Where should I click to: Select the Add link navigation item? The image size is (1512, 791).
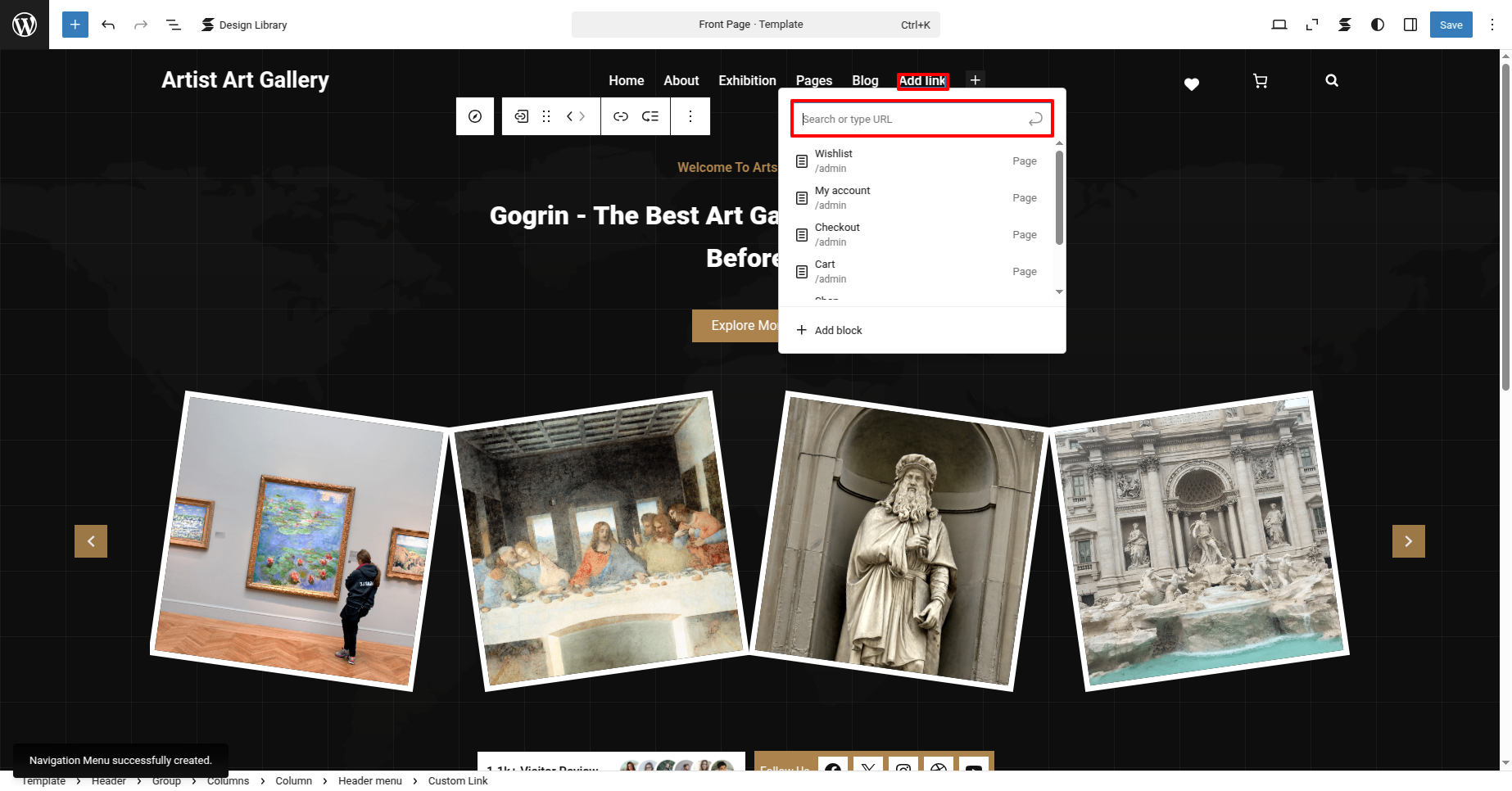tap(923, 80)
